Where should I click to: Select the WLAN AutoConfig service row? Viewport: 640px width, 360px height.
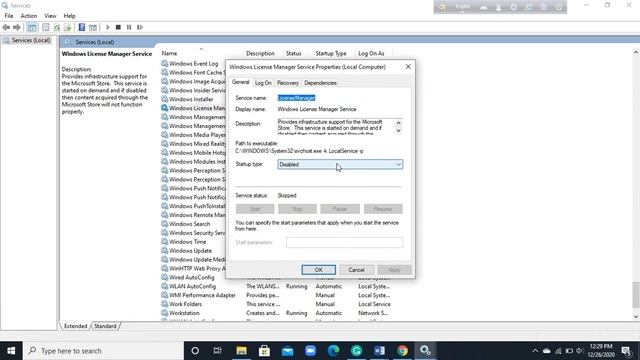coord(276,287)
